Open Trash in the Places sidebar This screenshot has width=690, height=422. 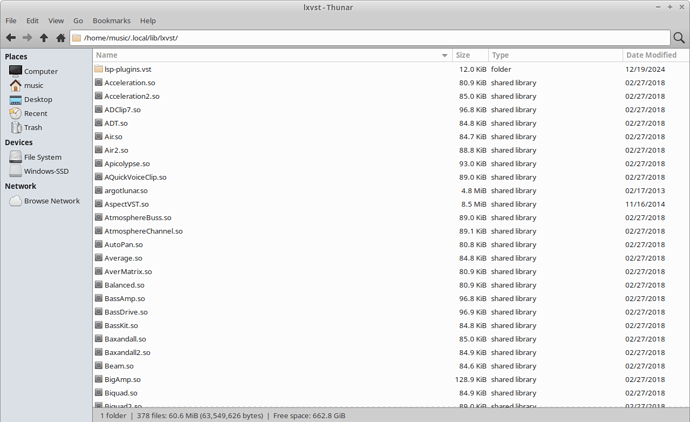tap(33, 127)
